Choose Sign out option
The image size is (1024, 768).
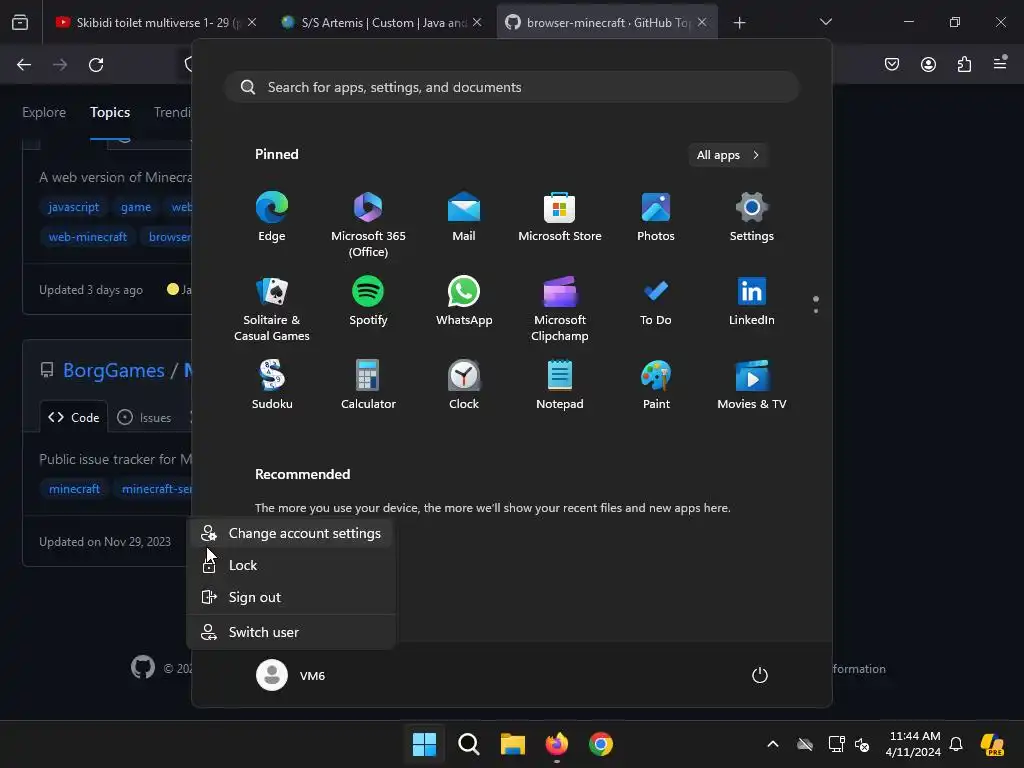pos(291,598)
